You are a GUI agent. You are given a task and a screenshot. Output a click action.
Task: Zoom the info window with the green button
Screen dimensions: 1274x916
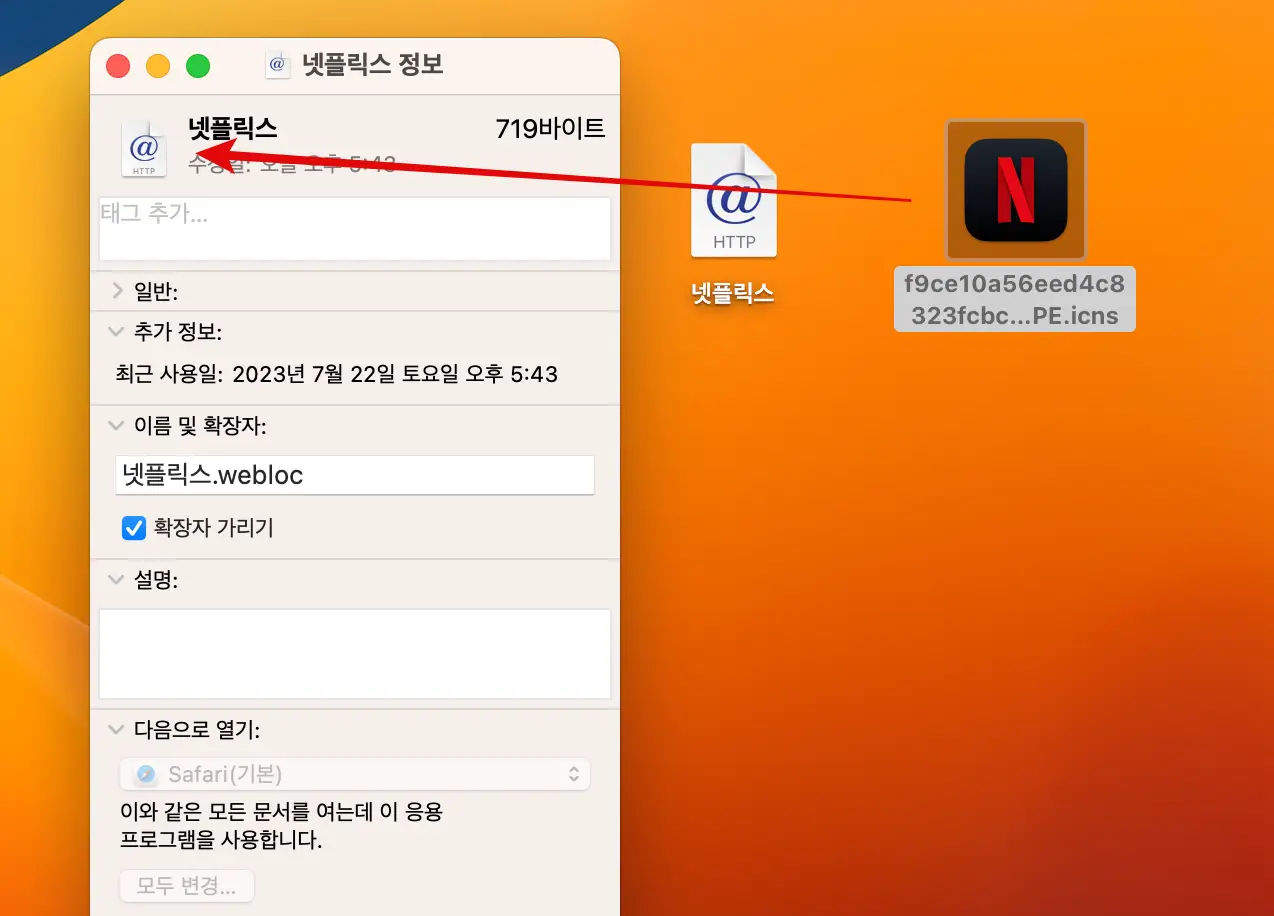(x=198, y=66)
